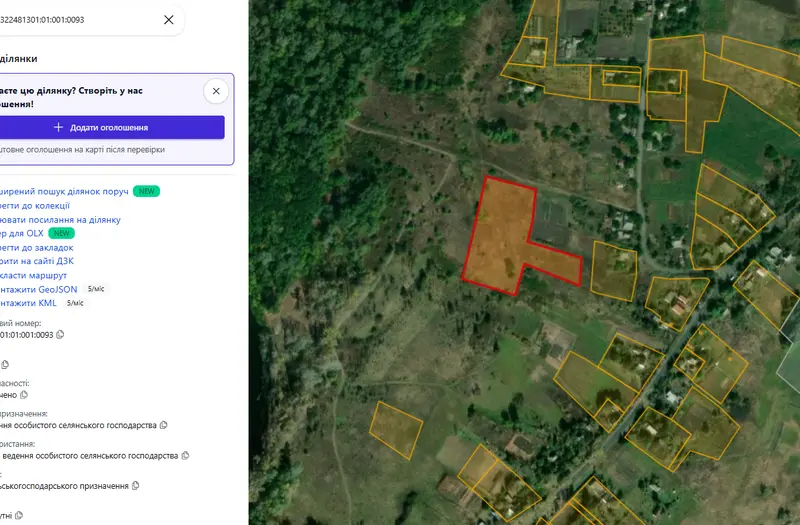Open the 'для OLX' link

[x=22, y=233]
